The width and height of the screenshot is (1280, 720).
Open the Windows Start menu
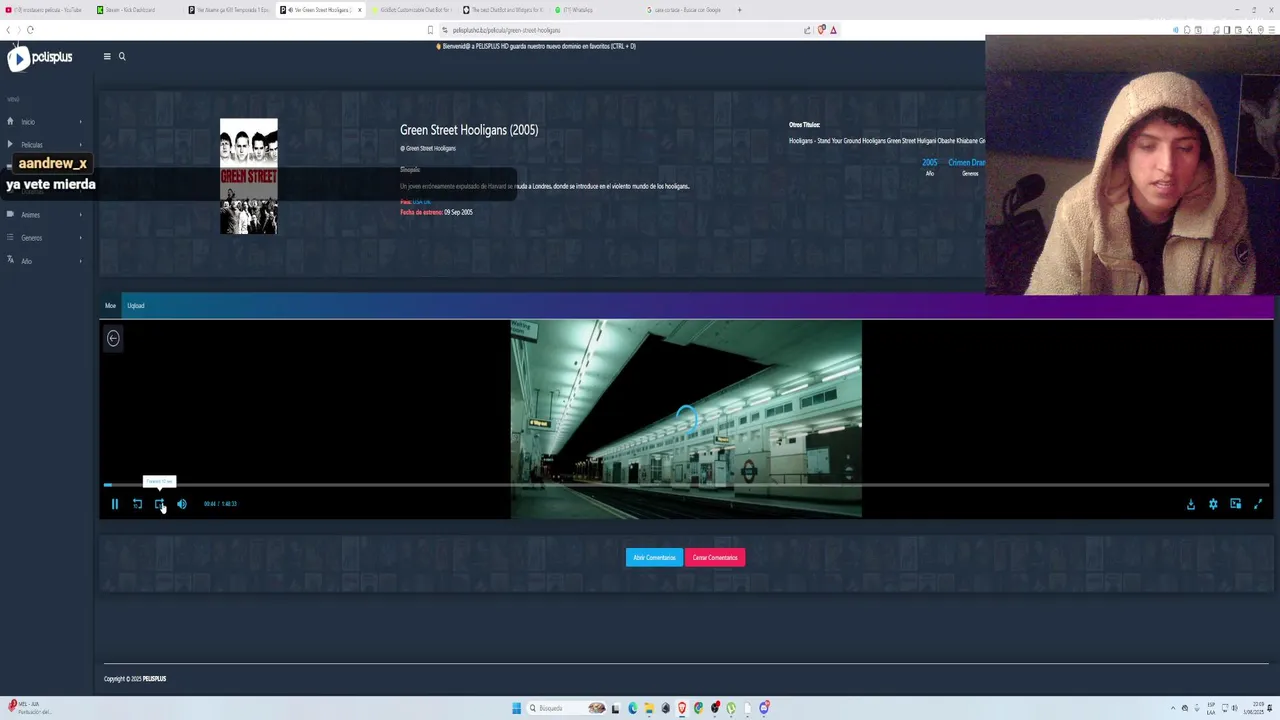516,708
